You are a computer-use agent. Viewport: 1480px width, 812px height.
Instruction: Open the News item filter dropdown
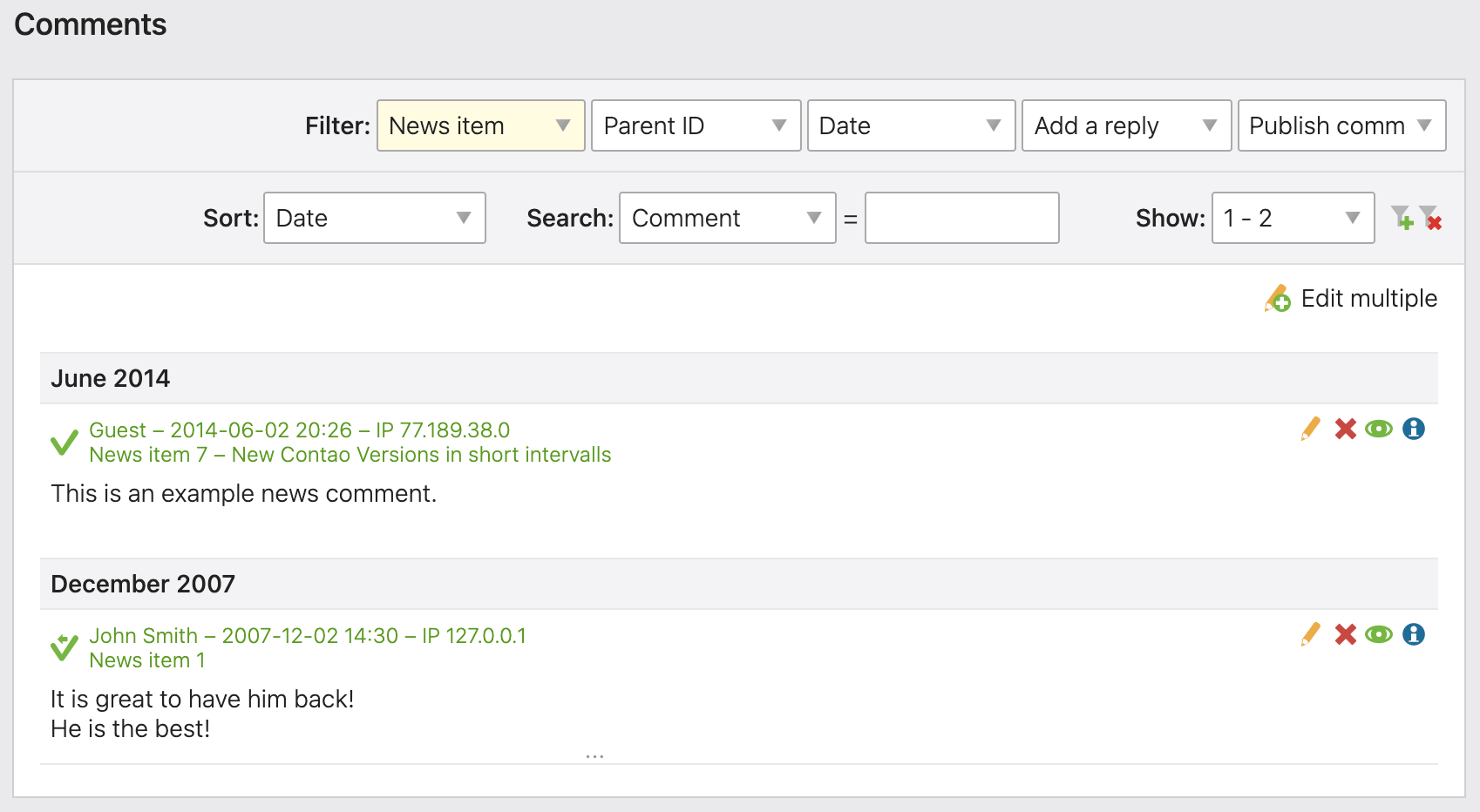pyautogui.click(x=481, y=125)
